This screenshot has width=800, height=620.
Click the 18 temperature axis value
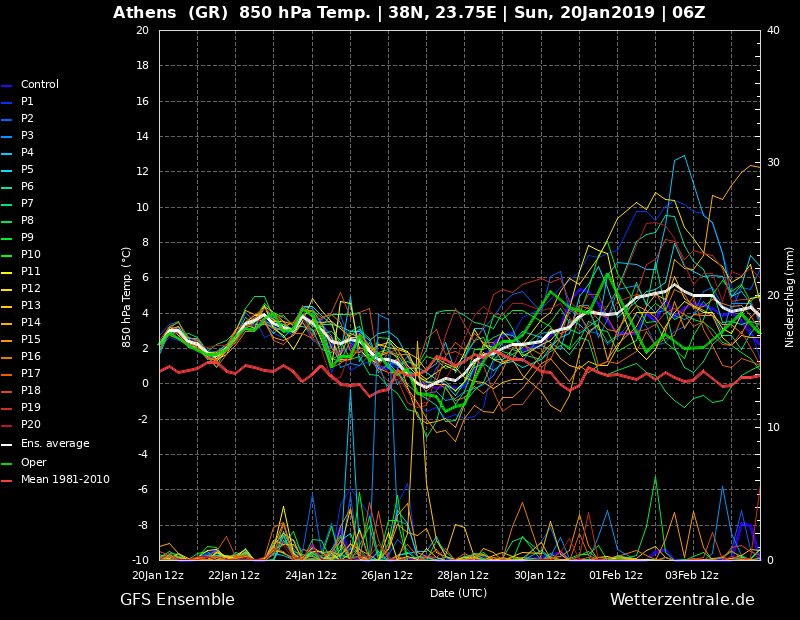[x=142, y=65]
